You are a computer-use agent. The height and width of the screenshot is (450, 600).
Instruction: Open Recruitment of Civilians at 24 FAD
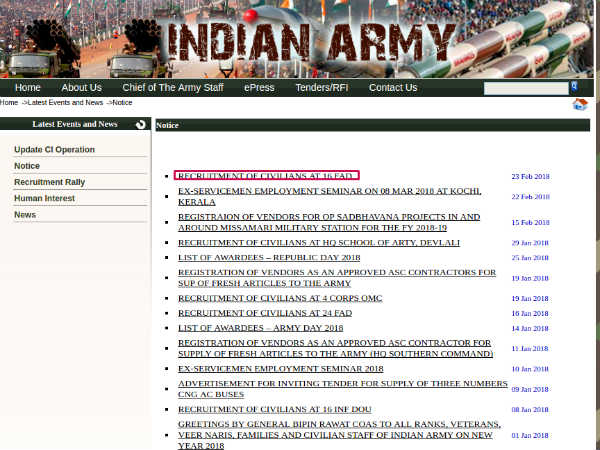tap(265, 313)
